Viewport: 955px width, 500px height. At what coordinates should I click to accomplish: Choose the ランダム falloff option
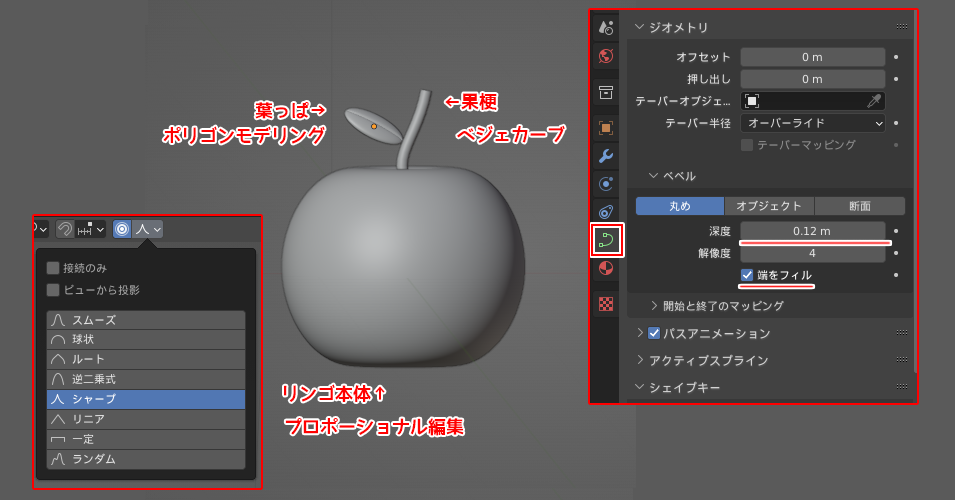coord(145,459)
